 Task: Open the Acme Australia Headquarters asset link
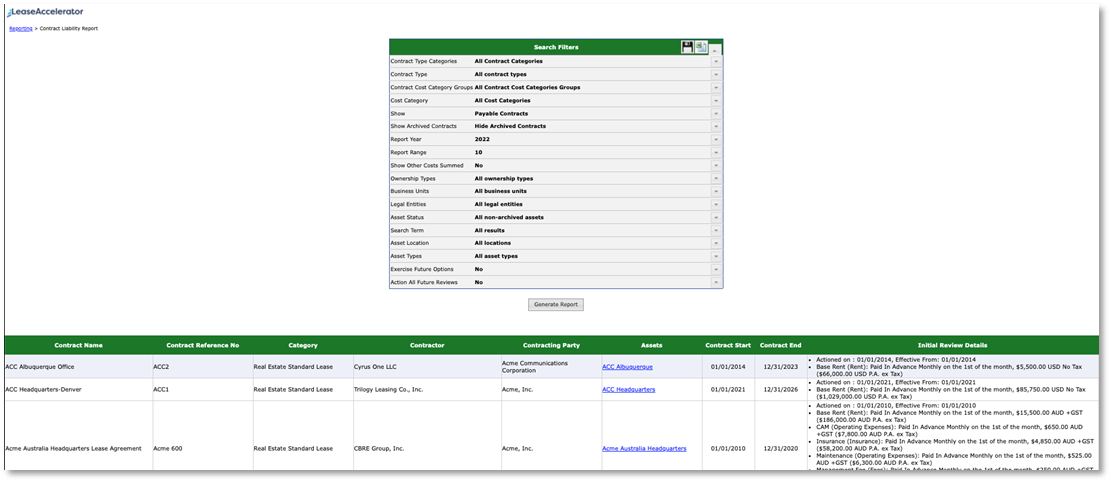(x=644, y=449)
